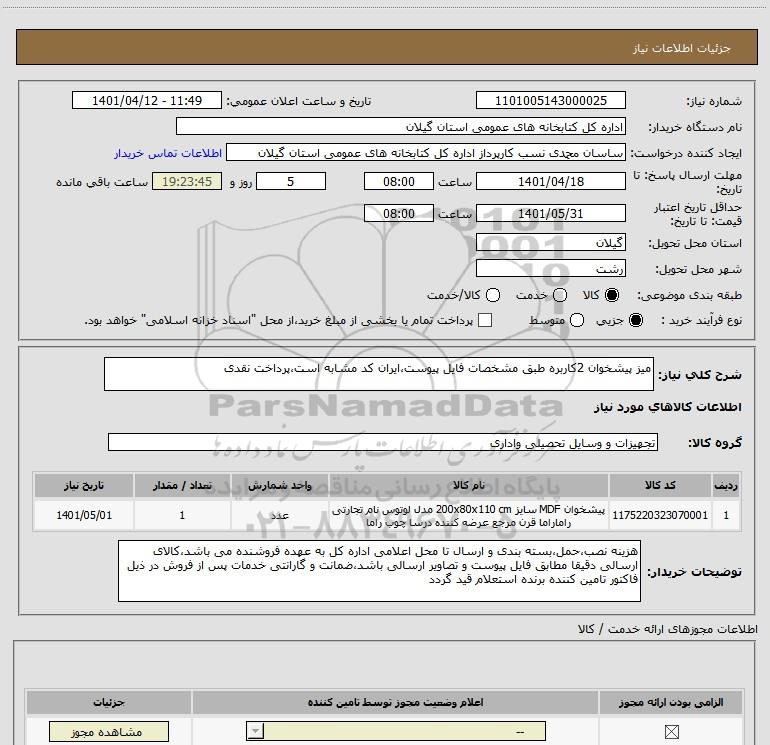Click the اطلاعات کالاهای مورد نیاز heading
Viewport: 770px width, 745px height.
[x=667, y=407]
